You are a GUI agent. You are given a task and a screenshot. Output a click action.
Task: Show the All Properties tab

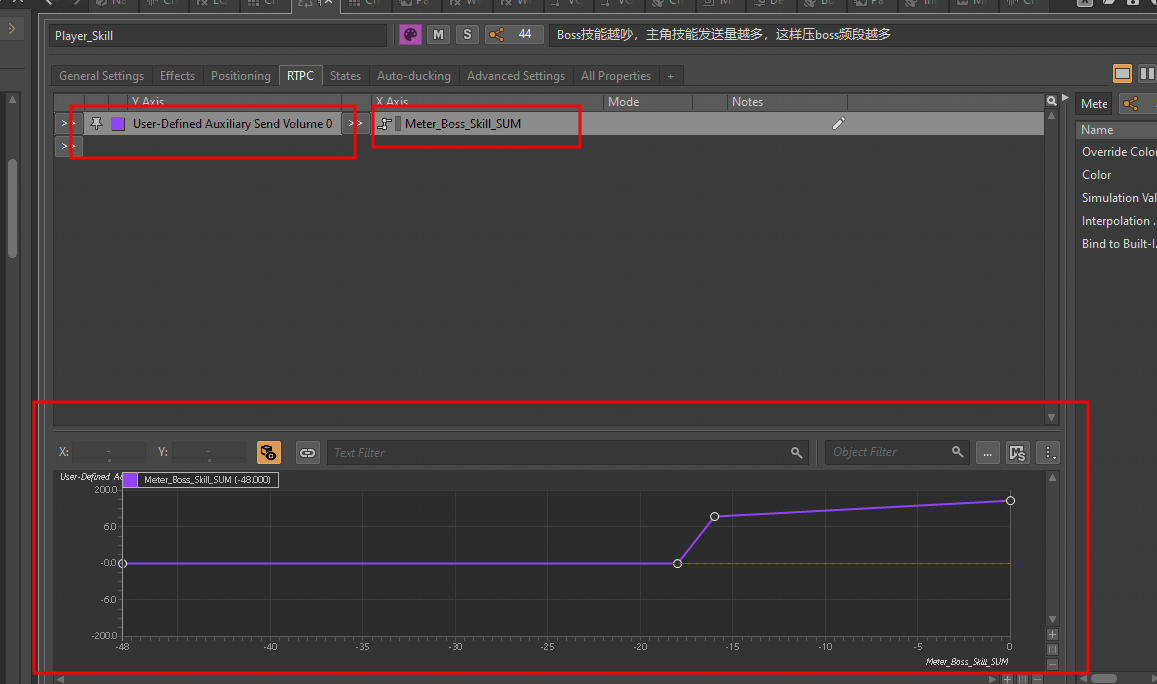coord(615,75)
